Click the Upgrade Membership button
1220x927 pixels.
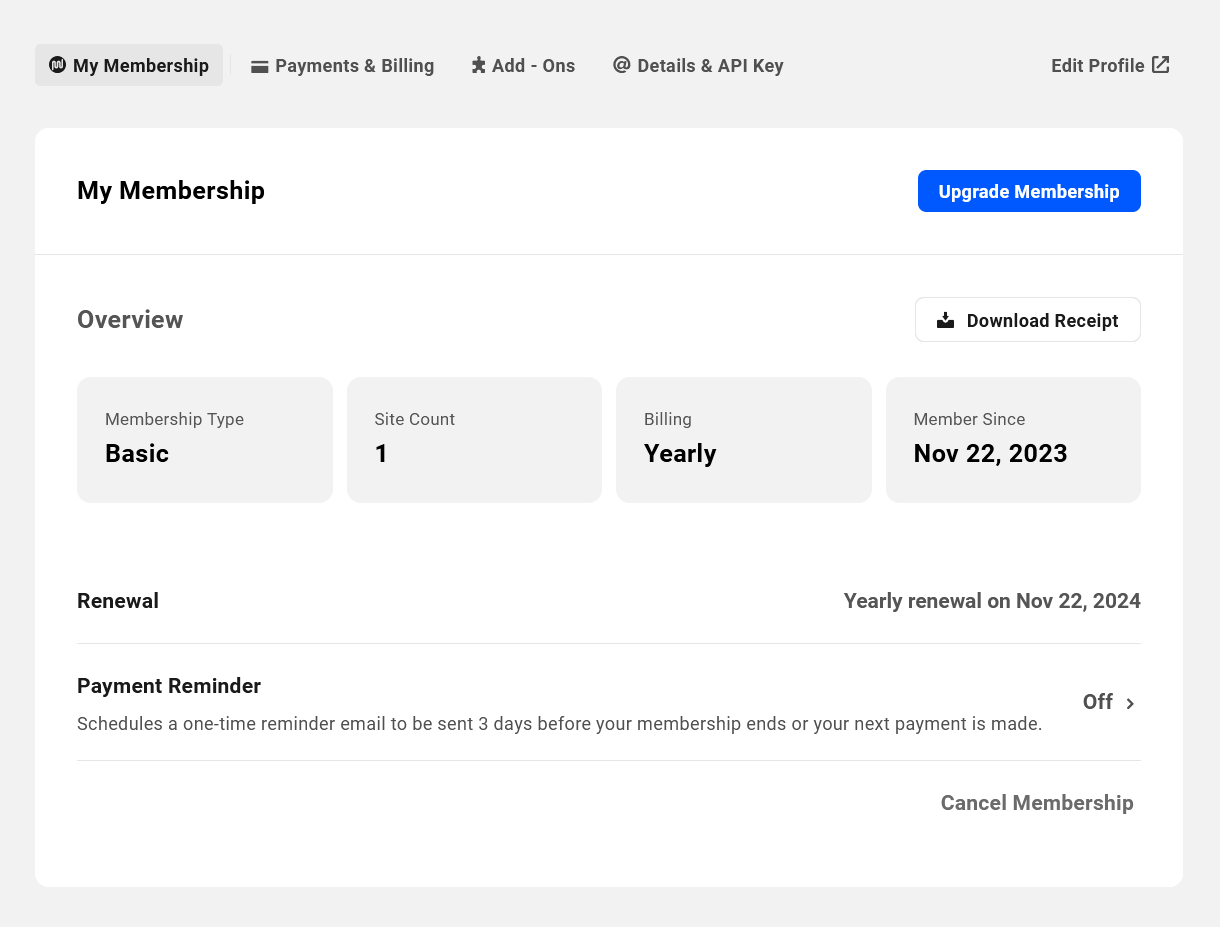click(1029, 191)
